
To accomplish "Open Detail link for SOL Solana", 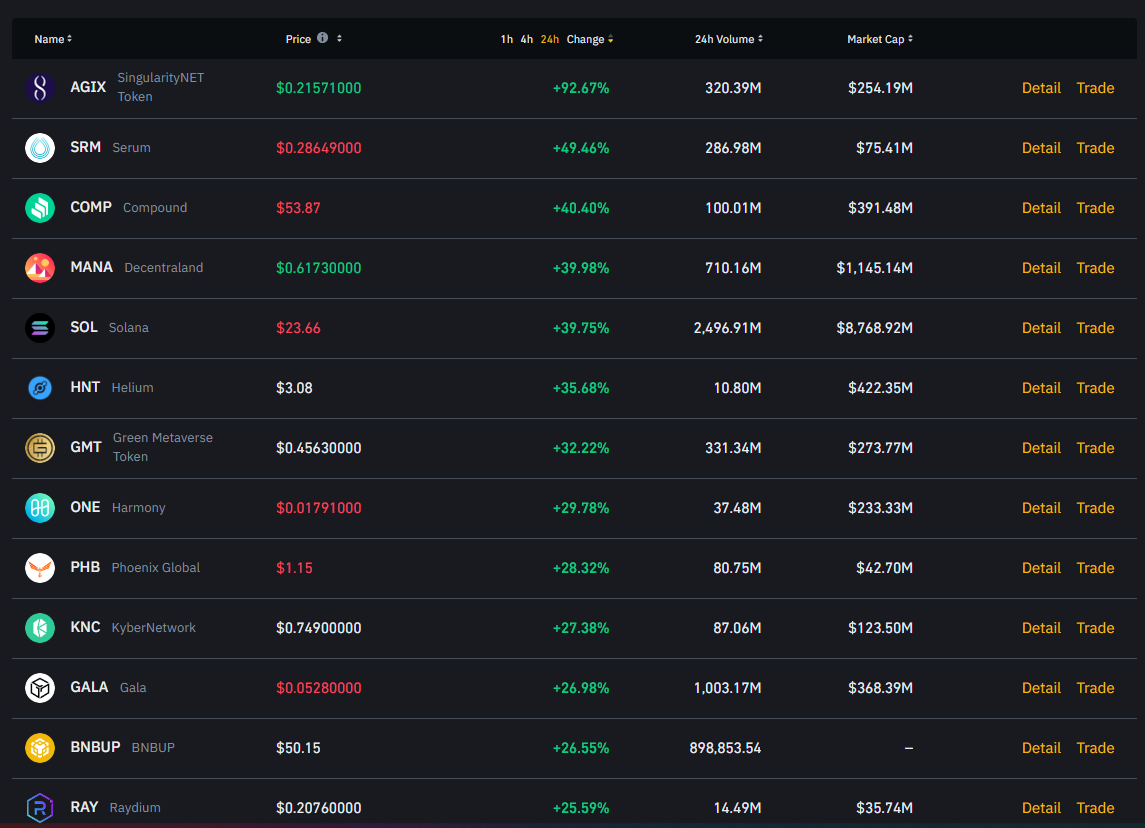I will click(1041, 328).
